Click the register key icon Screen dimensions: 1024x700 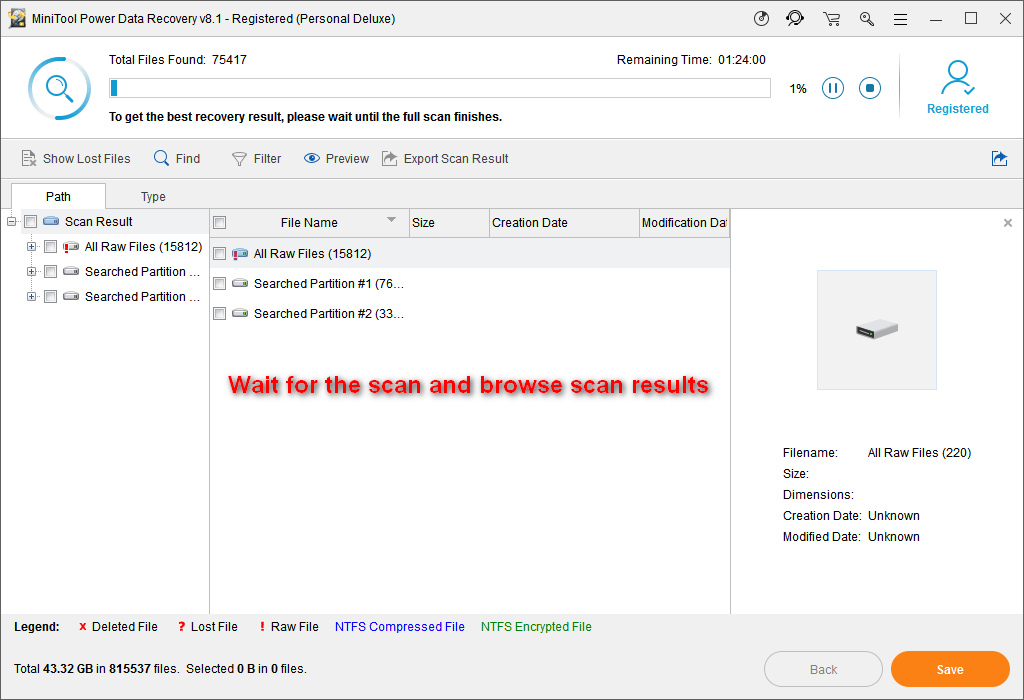point(867,19)
